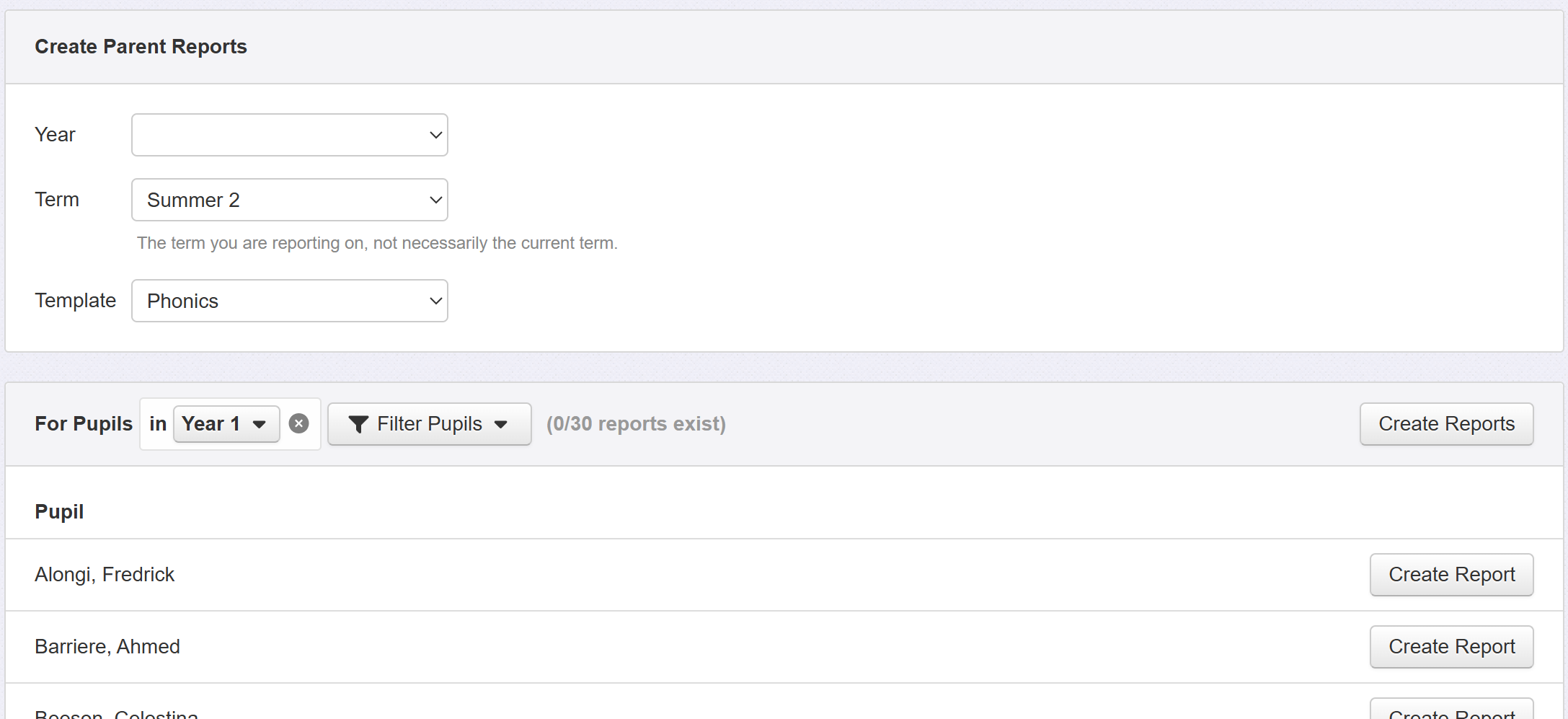Select the pupil name Alongi, Fredrick
1568x719 pixels.
(x=105, y=575)
